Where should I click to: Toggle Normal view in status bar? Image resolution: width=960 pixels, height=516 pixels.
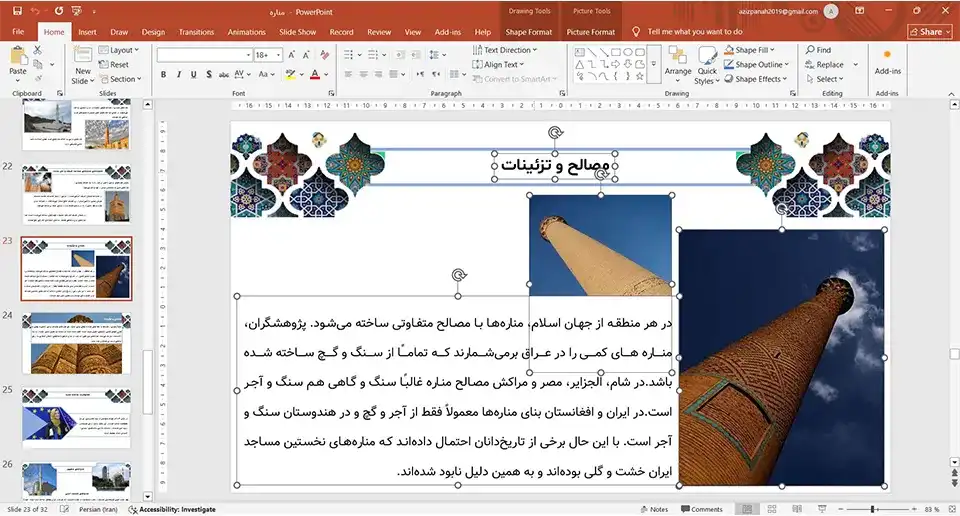[x=747, y=509]
